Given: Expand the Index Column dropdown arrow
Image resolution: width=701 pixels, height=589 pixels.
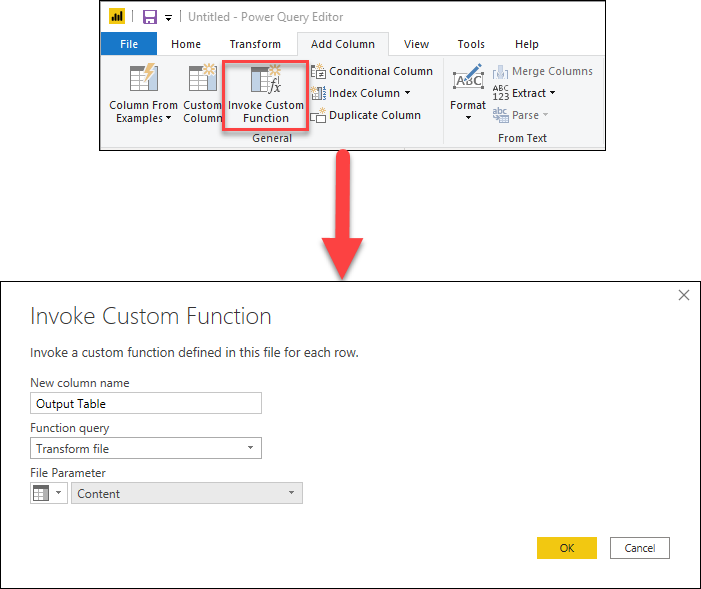Looking at the screenshot, I should click(x=407, y=93).
